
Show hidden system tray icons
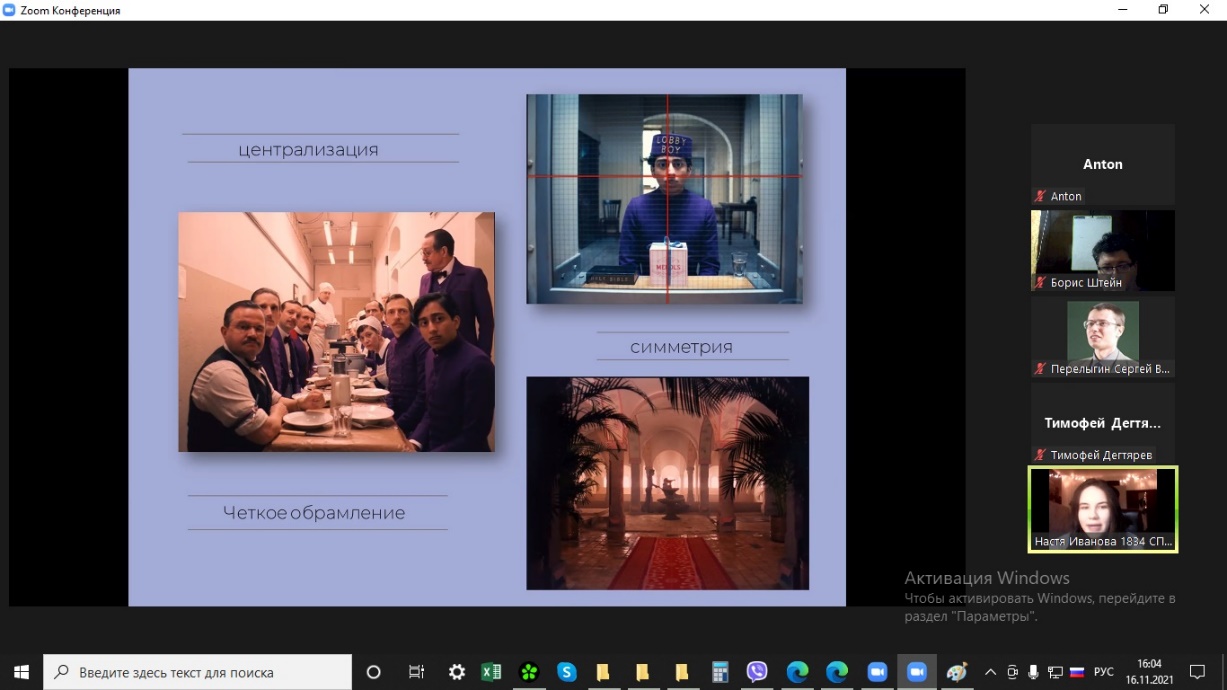pyautogui.click(x=991, y=672)
